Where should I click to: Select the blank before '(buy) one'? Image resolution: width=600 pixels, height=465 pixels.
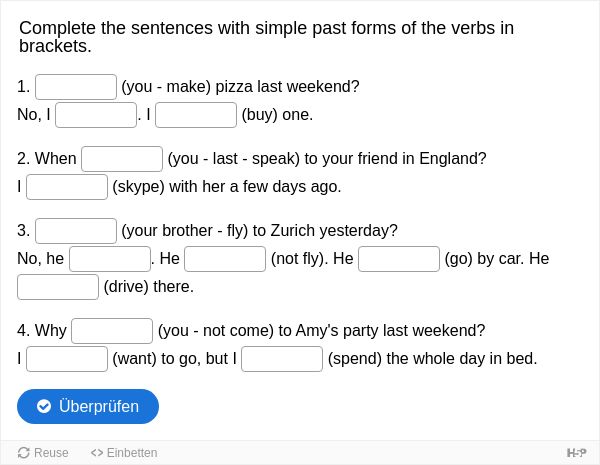click(196, 115)
